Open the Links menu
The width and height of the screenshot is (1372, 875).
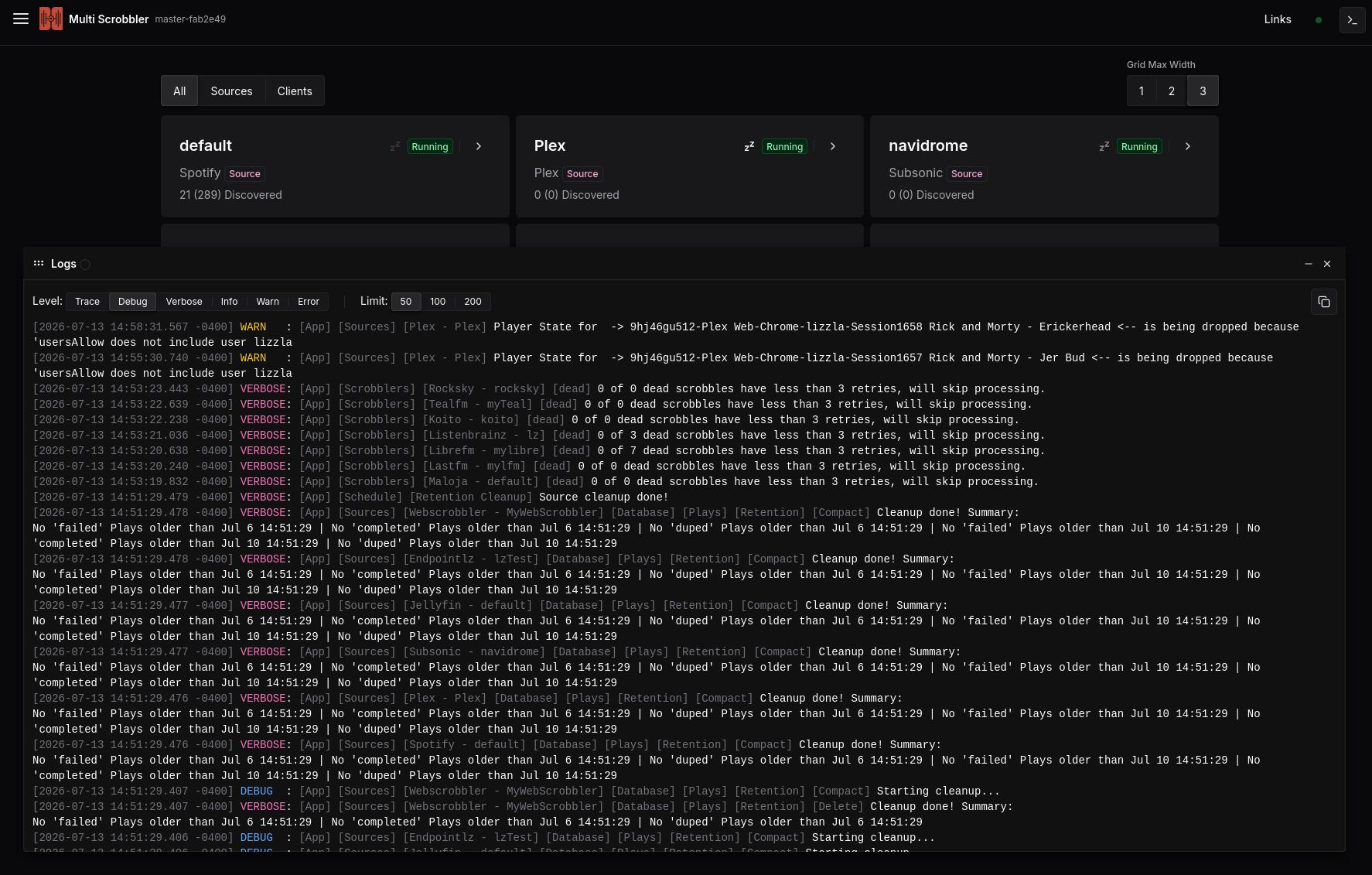pyautogui.click(x=1278, y=19)
